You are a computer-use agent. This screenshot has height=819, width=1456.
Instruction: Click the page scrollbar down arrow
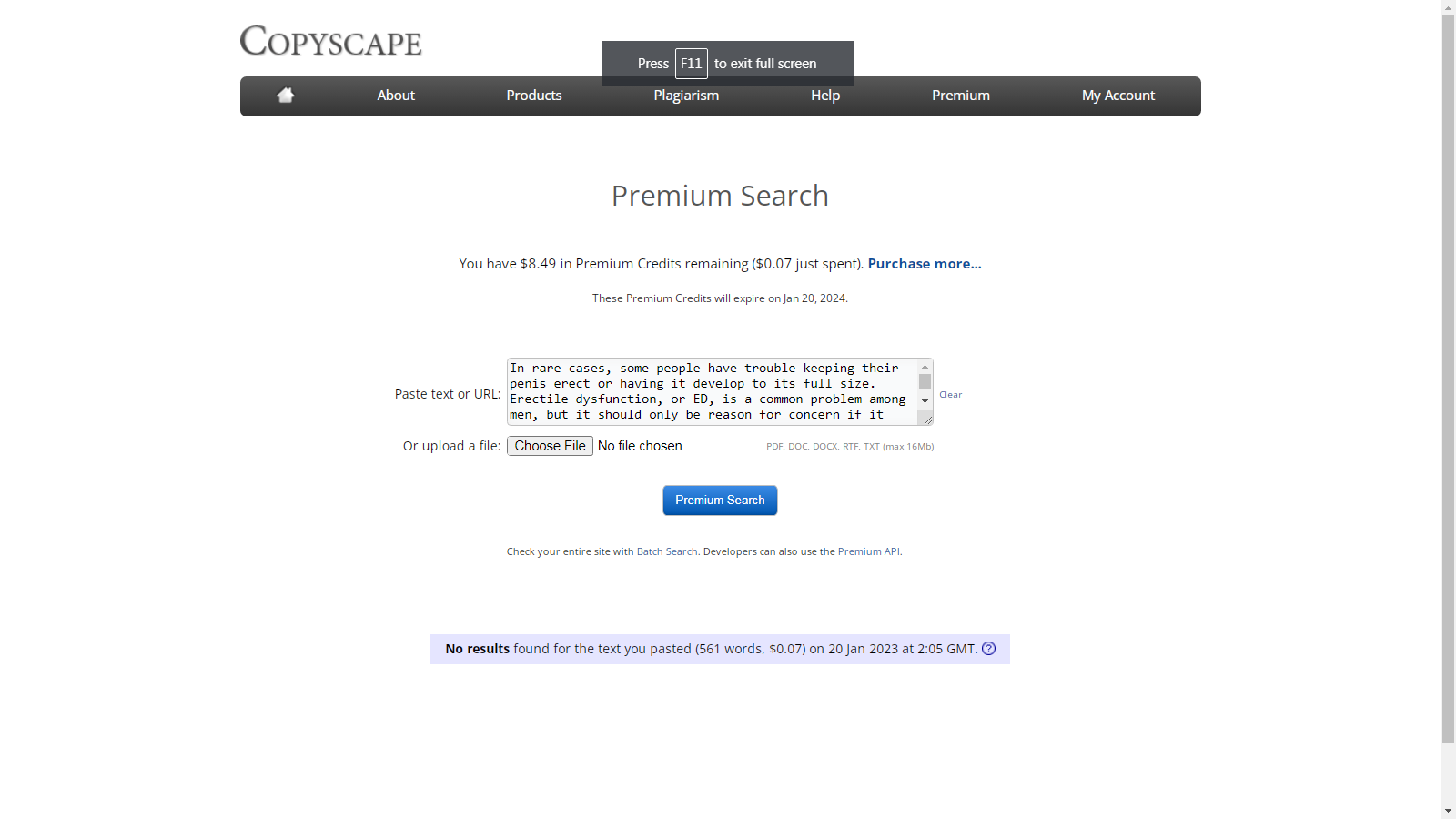[x=1449, y=811]
